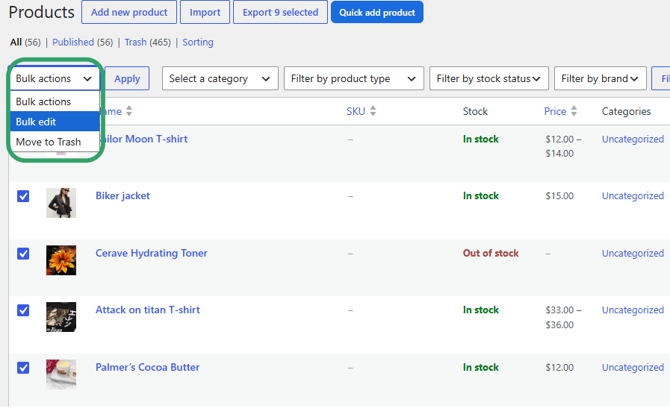This screenshot has width=670, height=411.
Task: Select Bulk edit from dropdown list
Action: tap(54, 122)
